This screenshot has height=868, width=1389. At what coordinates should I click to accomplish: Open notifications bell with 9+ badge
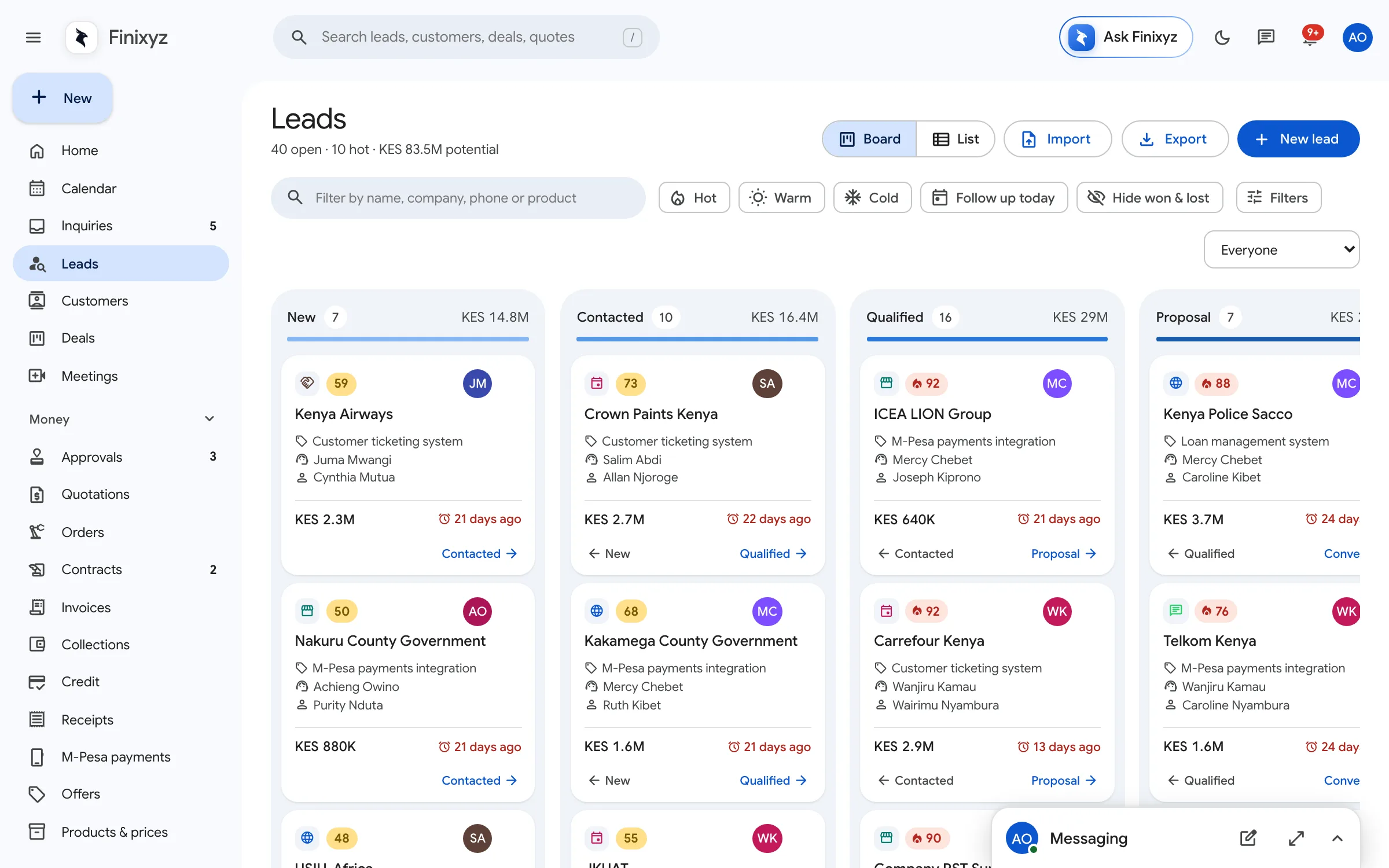tap(1310, 38)
